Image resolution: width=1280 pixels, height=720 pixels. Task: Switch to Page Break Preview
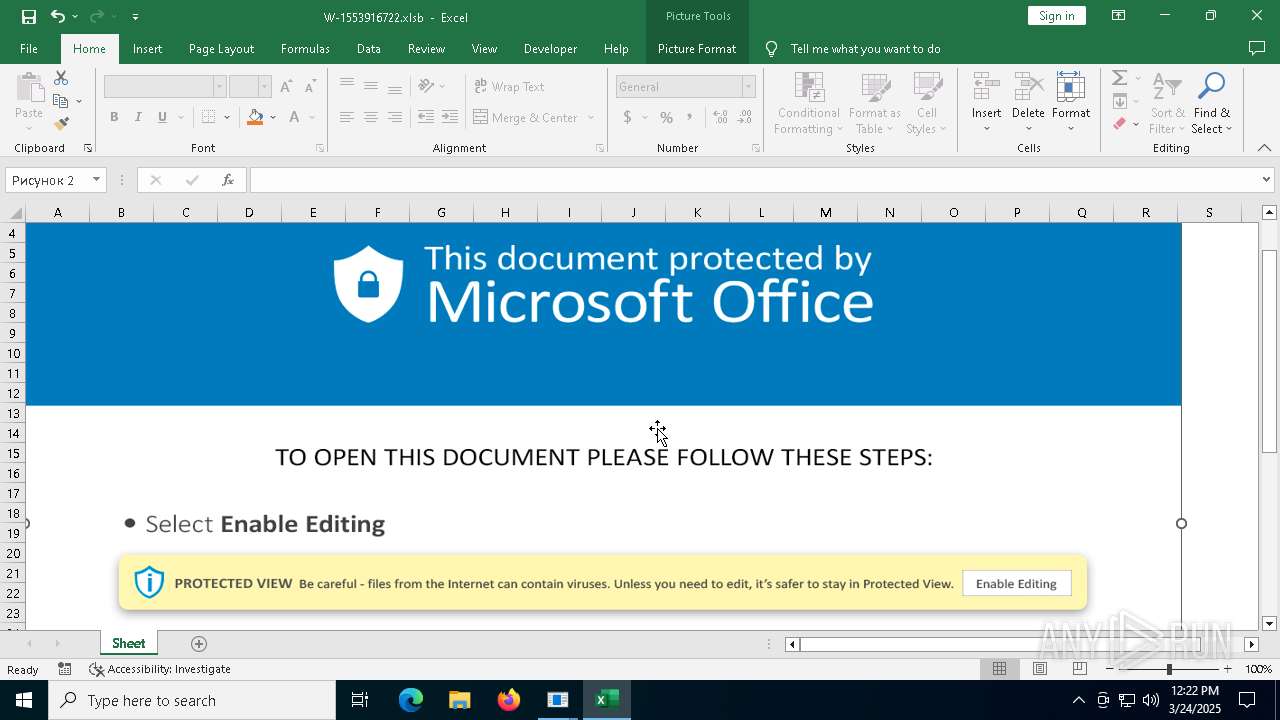(1079, 669)
